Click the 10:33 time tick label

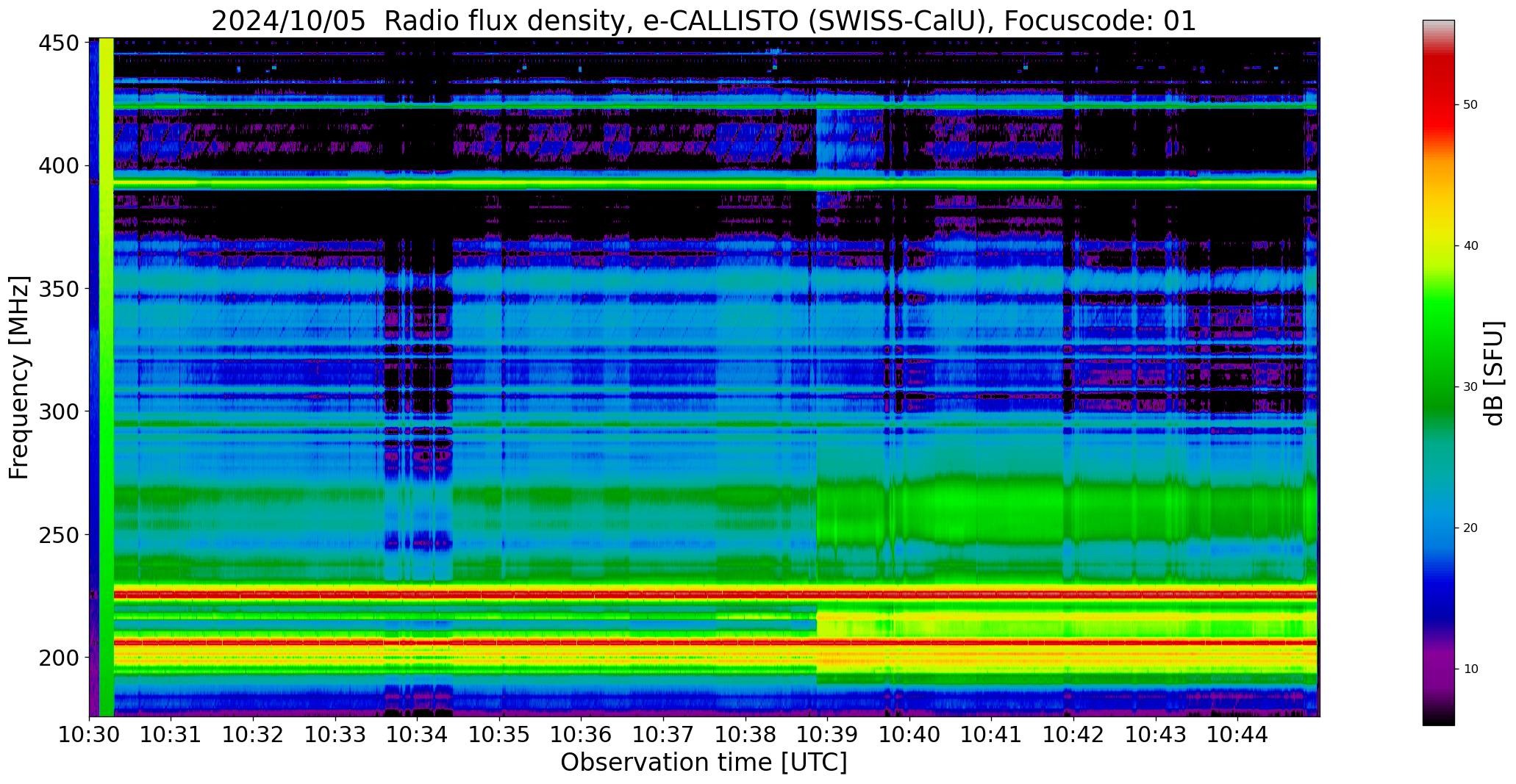click(x=335, y=734)
